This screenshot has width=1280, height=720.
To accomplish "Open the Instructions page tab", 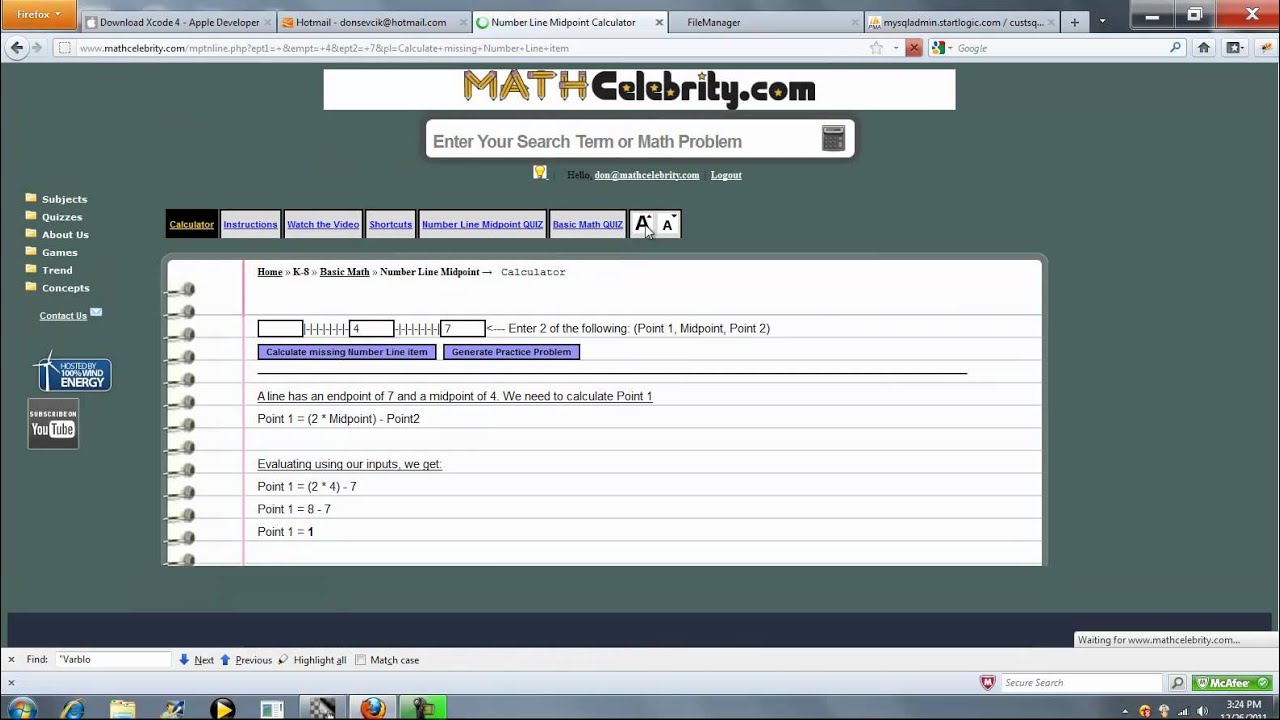I will click(x=250, y=224).
